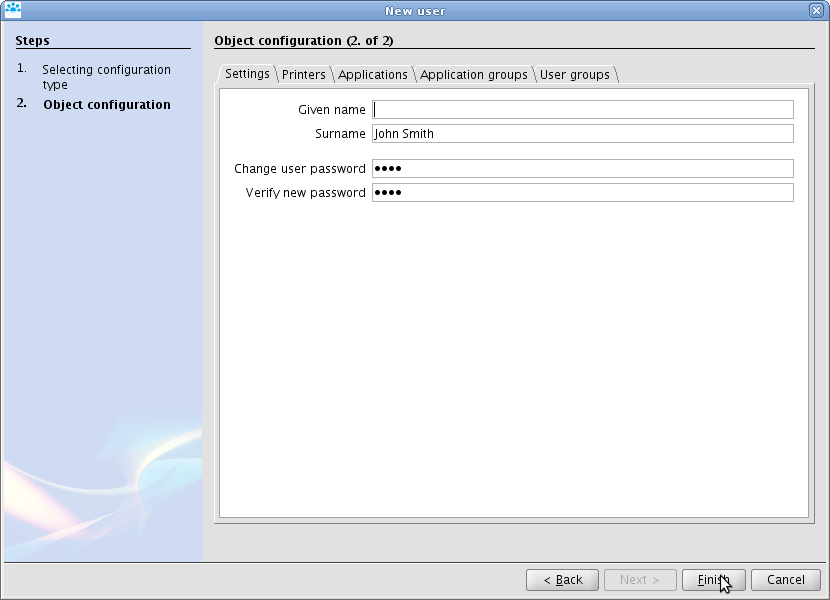Cancel the new user wizard
Screen dimensions: 830x600
[785, 580]
